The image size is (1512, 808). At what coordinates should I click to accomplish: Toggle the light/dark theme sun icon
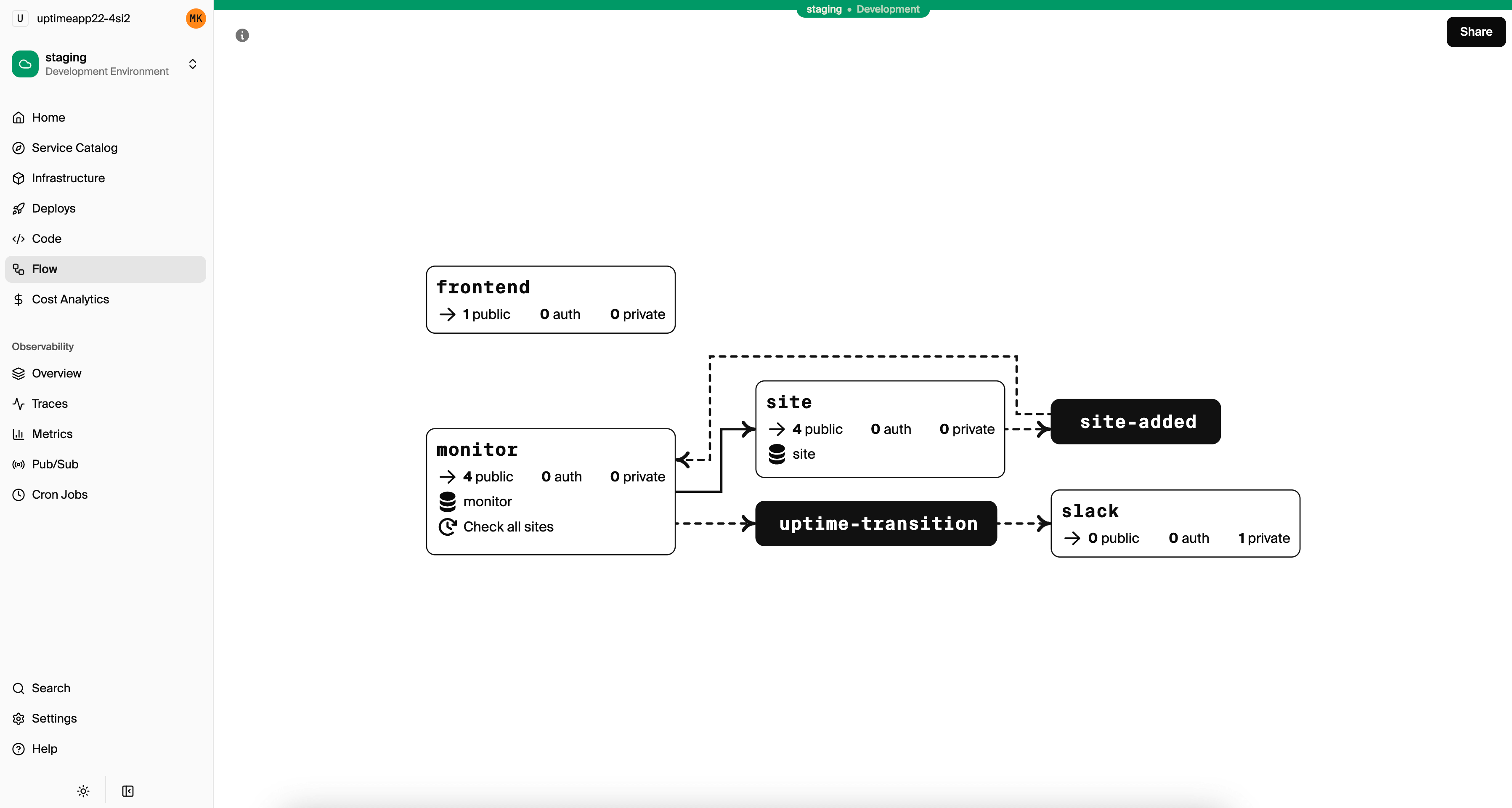(83, 791)
